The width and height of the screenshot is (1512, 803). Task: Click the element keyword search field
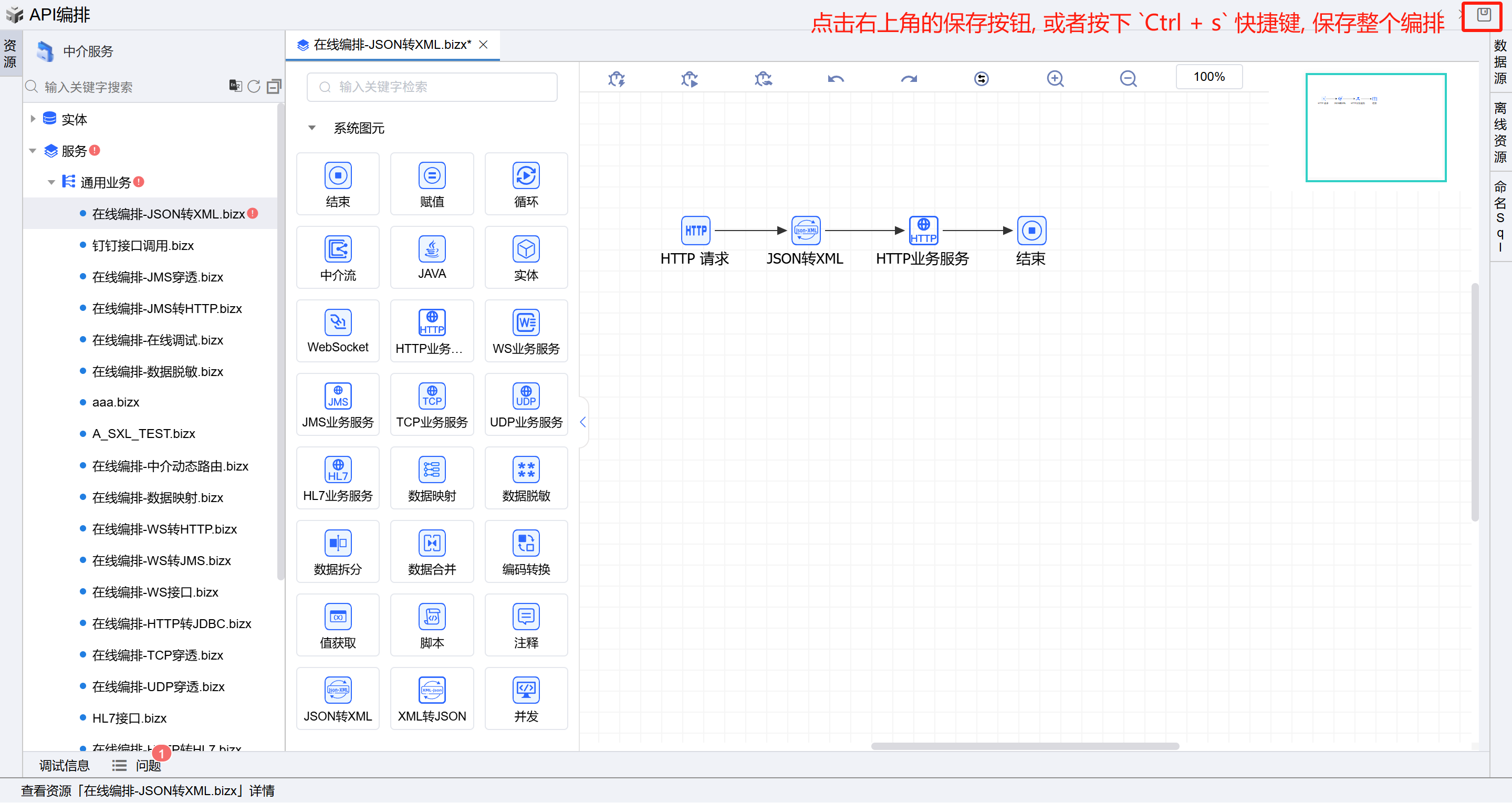432,87
